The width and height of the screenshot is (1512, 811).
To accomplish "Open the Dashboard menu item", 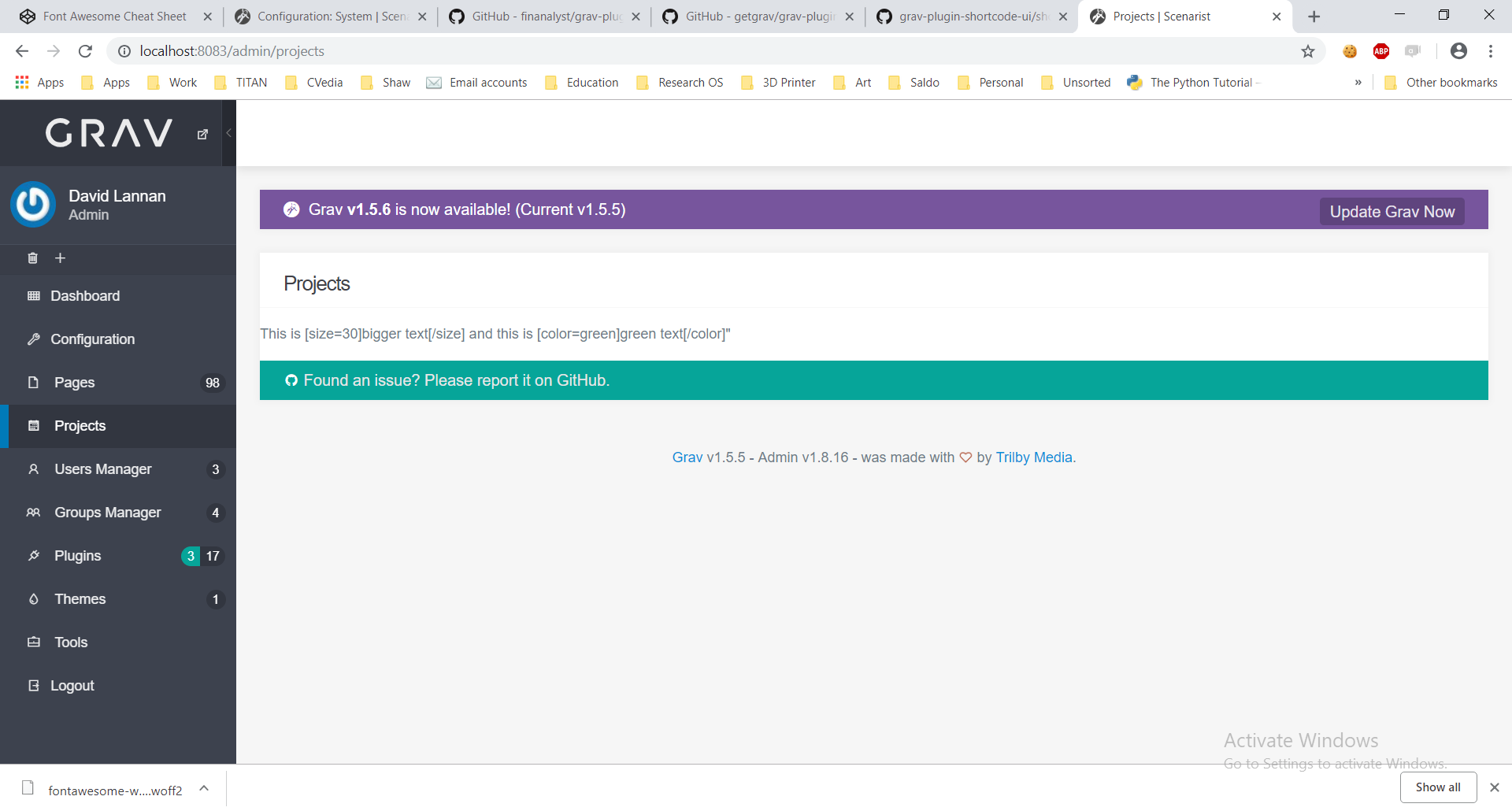I will click(118, 296).
